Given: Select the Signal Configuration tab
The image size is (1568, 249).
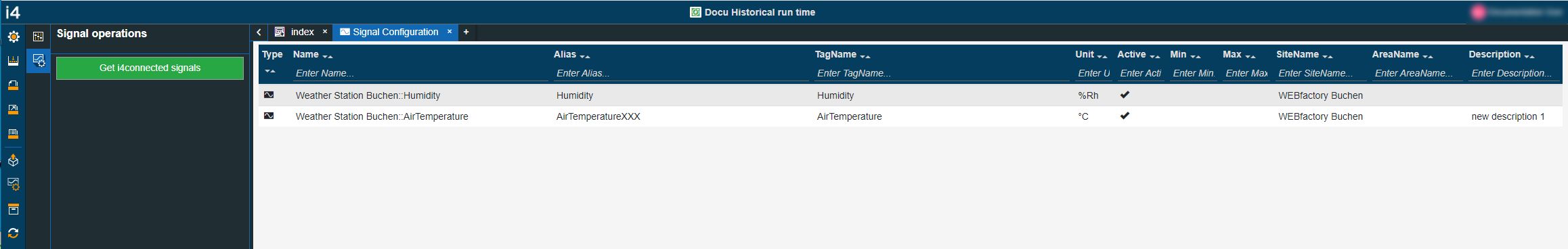Looking at the screenshot, I should pyautogui.click(x=395, y=32).
